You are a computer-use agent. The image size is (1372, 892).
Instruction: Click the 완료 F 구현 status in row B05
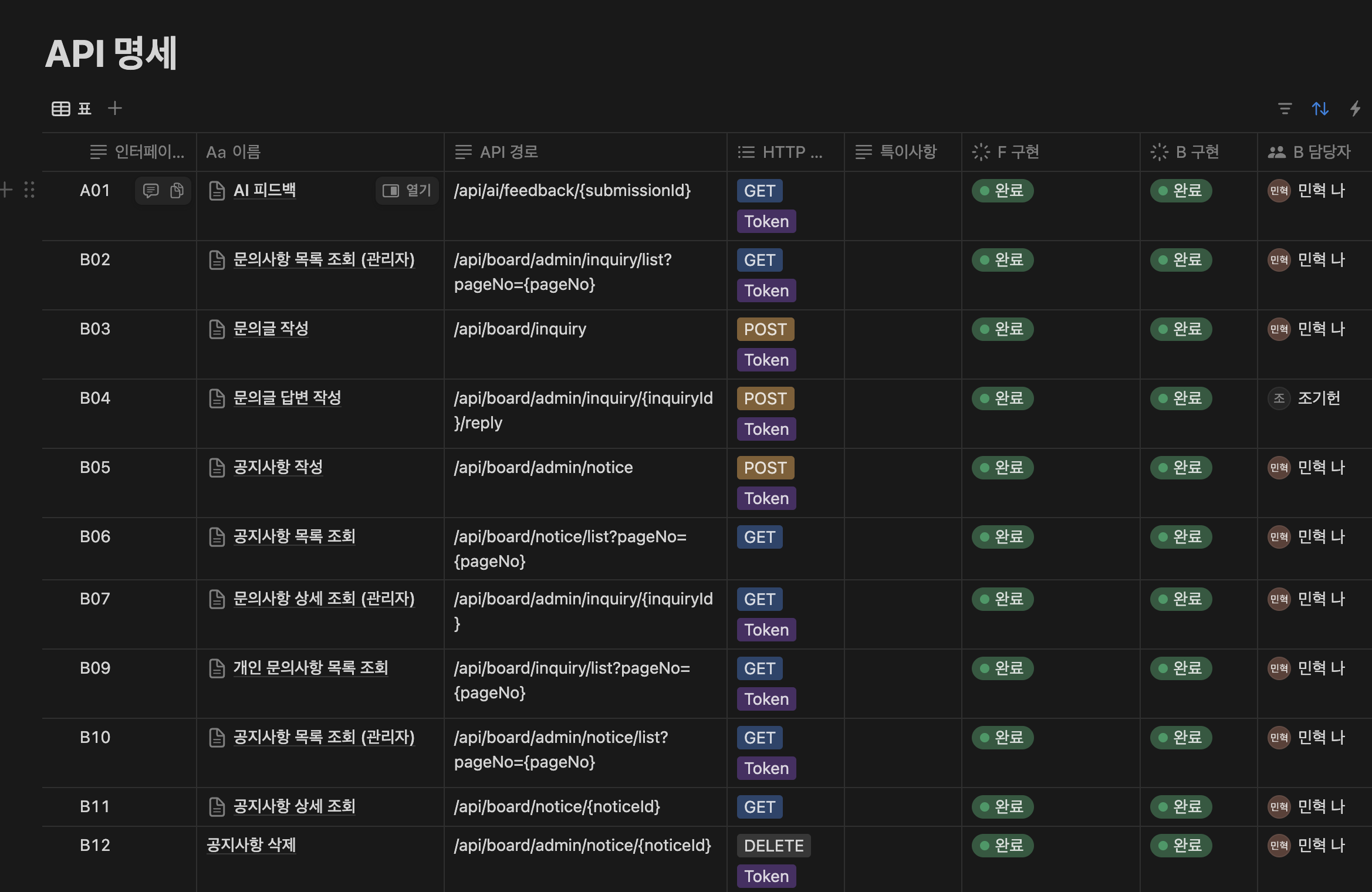click(x=1002, y=468)
